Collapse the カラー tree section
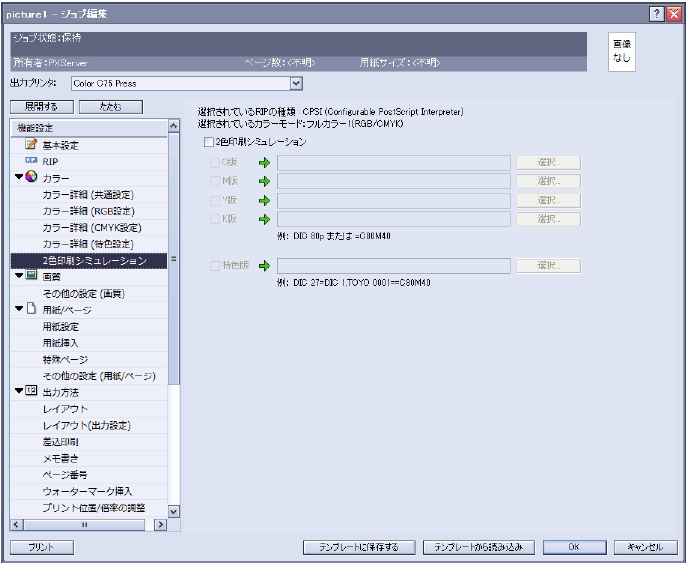This screenshot has width=686, height=564. click(18, 178)
